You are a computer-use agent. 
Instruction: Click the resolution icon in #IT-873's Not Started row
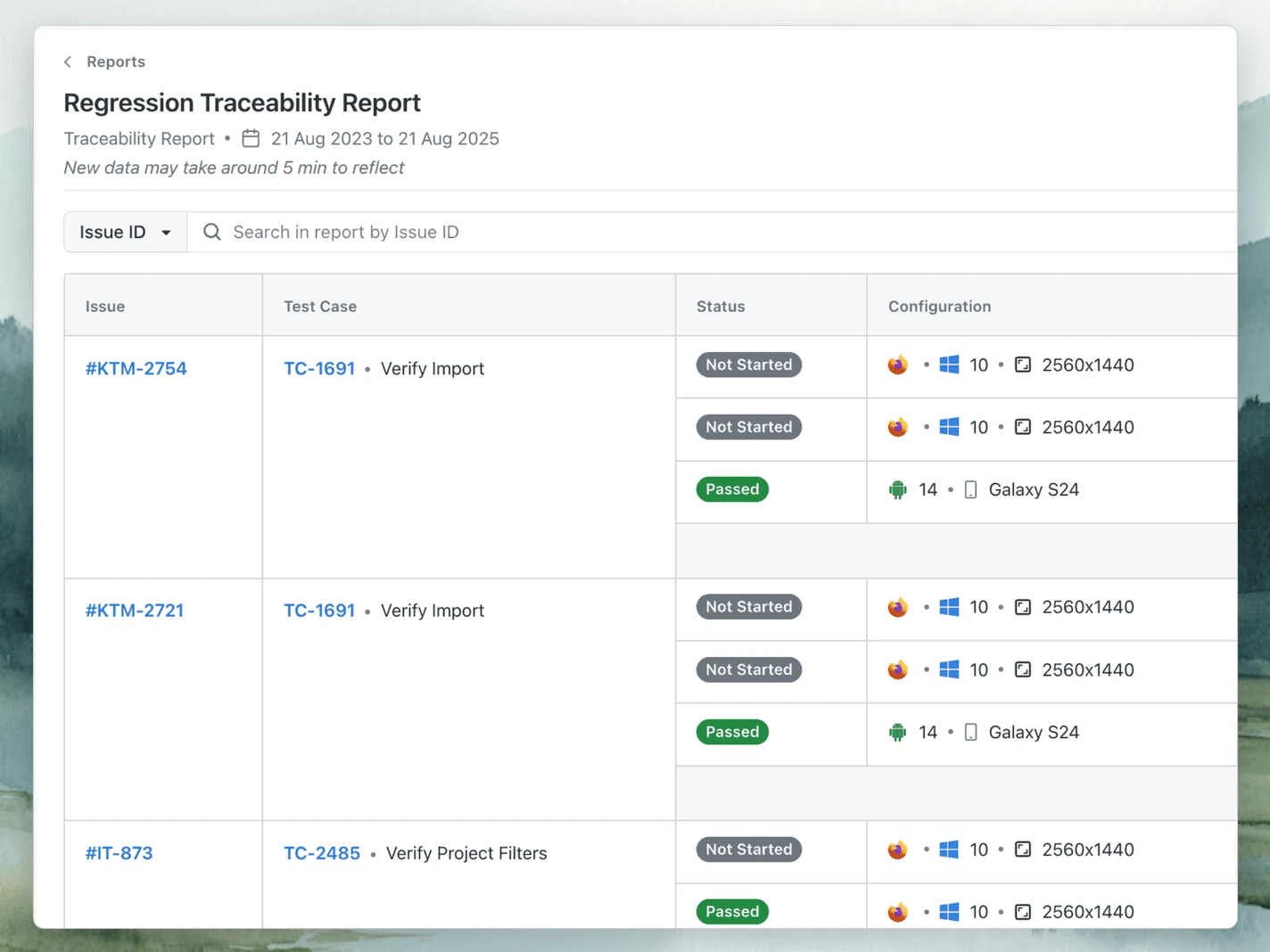click(1023, 849)
